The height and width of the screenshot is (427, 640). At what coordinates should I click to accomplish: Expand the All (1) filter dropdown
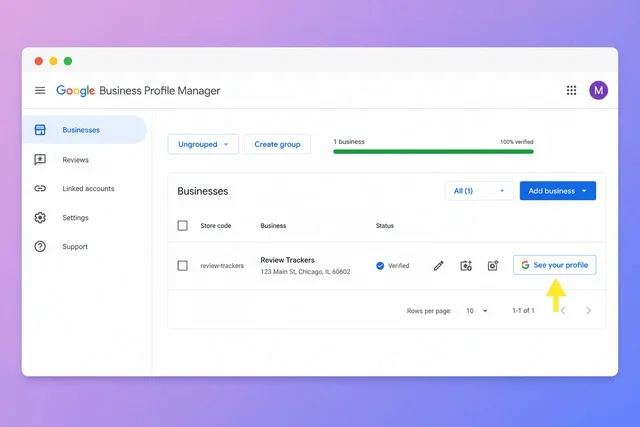coord(479,191)
